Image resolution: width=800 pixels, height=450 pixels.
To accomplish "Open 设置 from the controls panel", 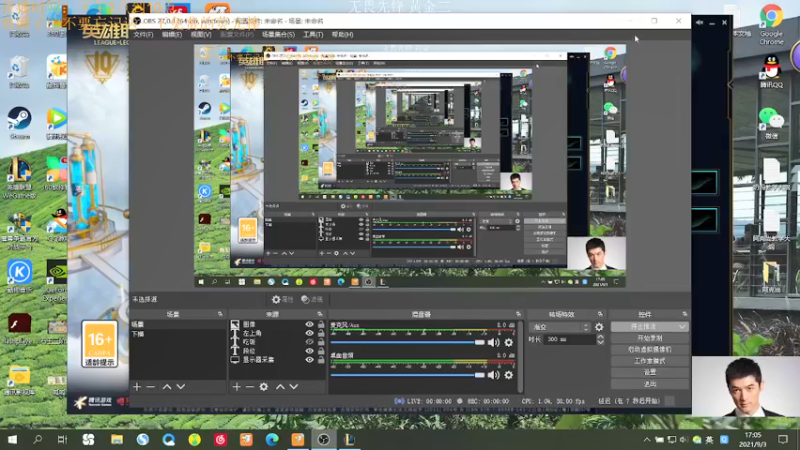I will pos(649,372).
